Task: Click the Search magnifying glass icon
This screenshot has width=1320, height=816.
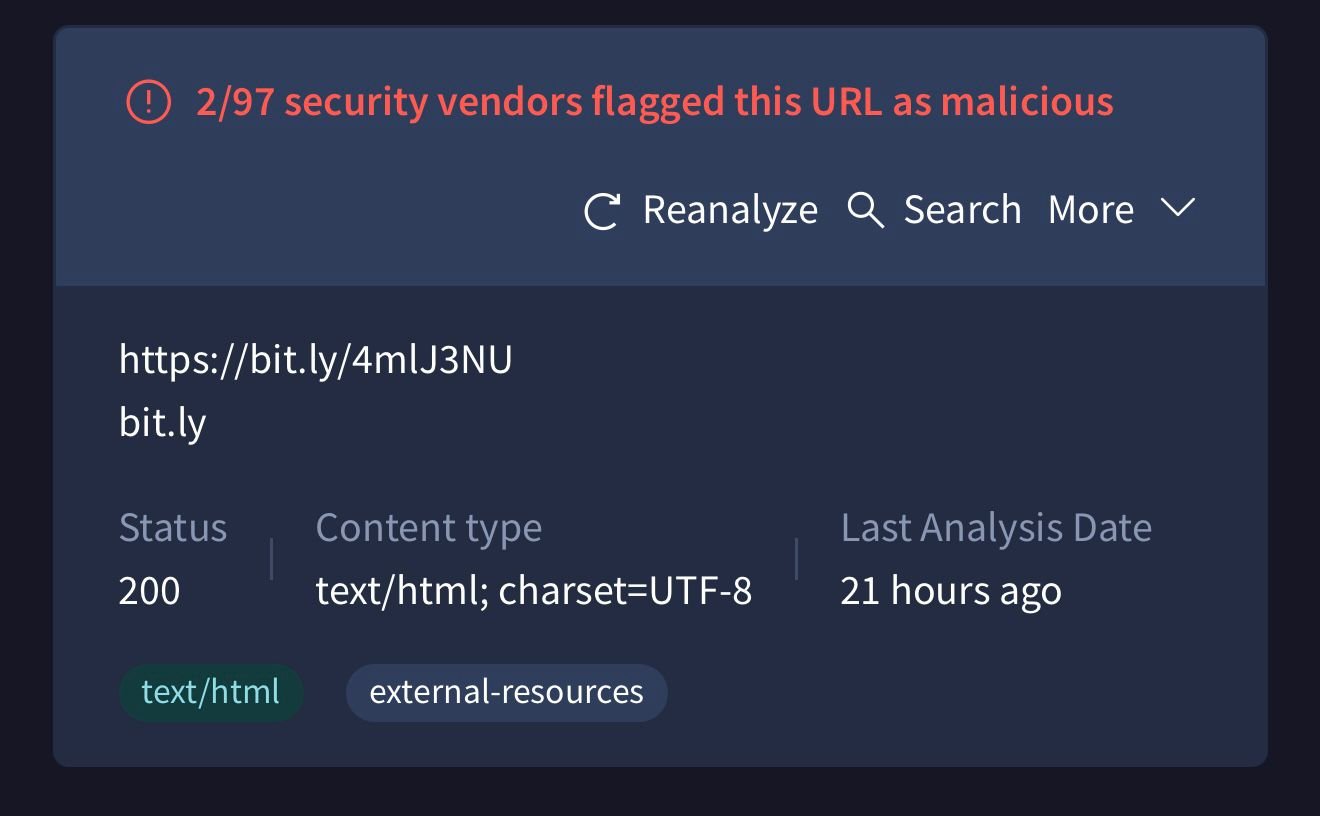Action: click(x=865, y=211)
